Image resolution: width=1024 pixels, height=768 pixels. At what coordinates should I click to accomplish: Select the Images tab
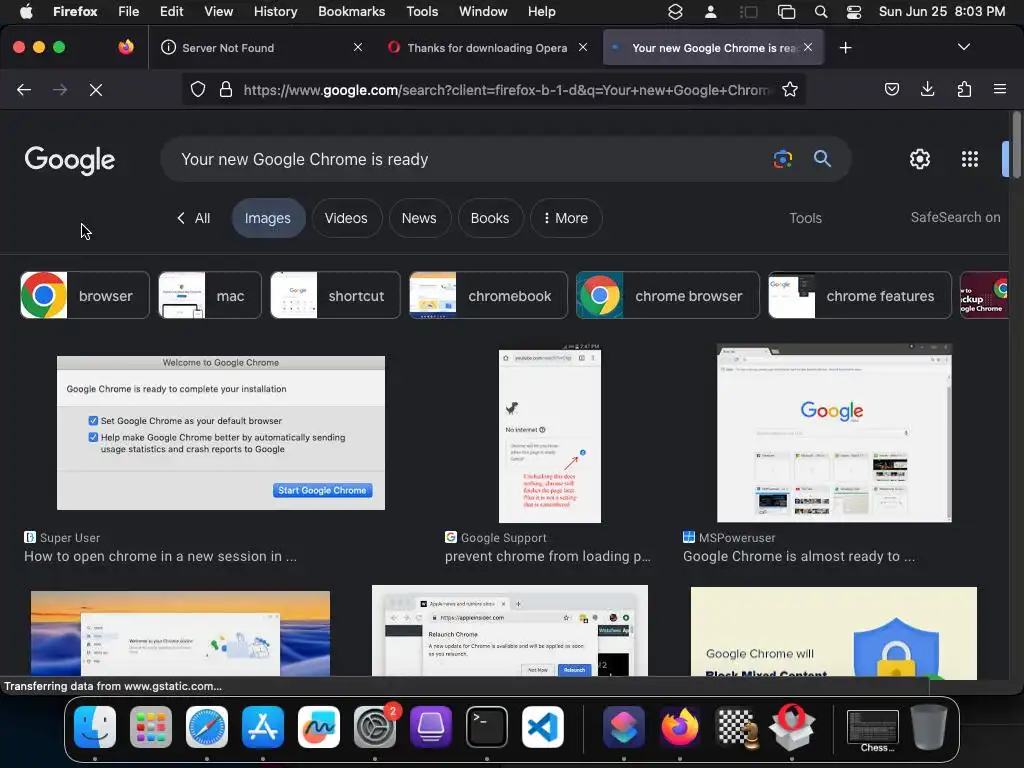click(268, 218)
